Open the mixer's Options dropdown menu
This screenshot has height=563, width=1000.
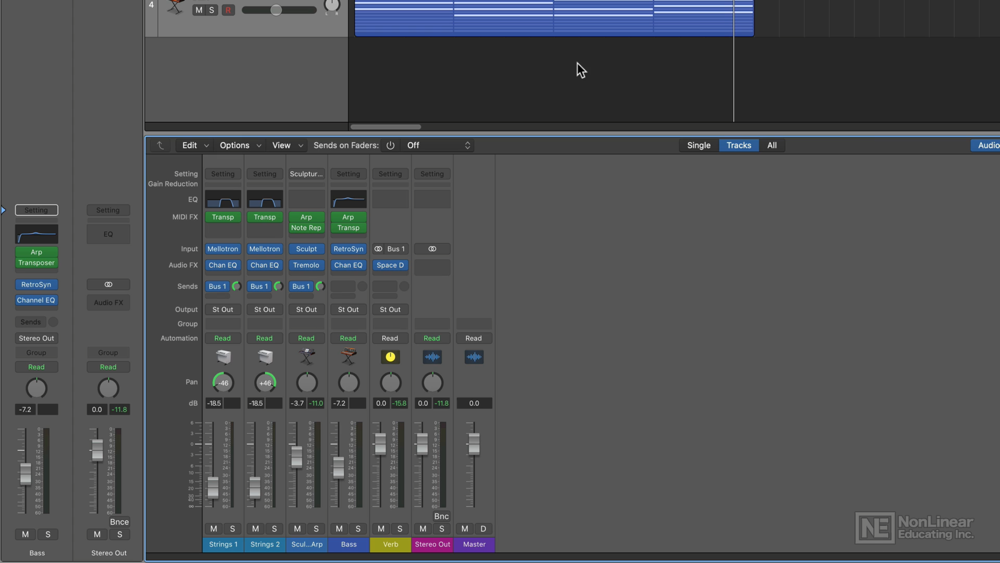(240, 146)
